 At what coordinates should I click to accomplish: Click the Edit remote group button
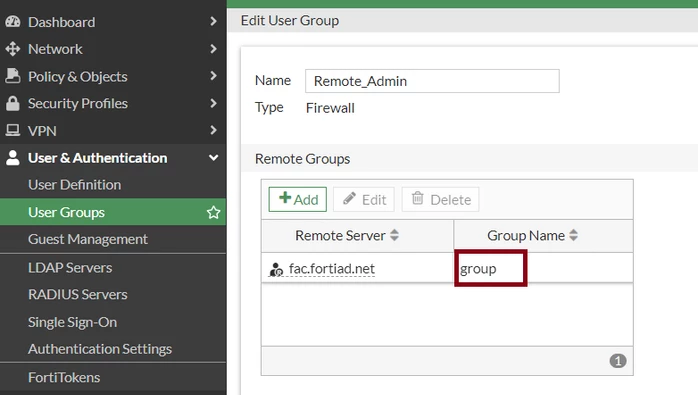point(364,199)
